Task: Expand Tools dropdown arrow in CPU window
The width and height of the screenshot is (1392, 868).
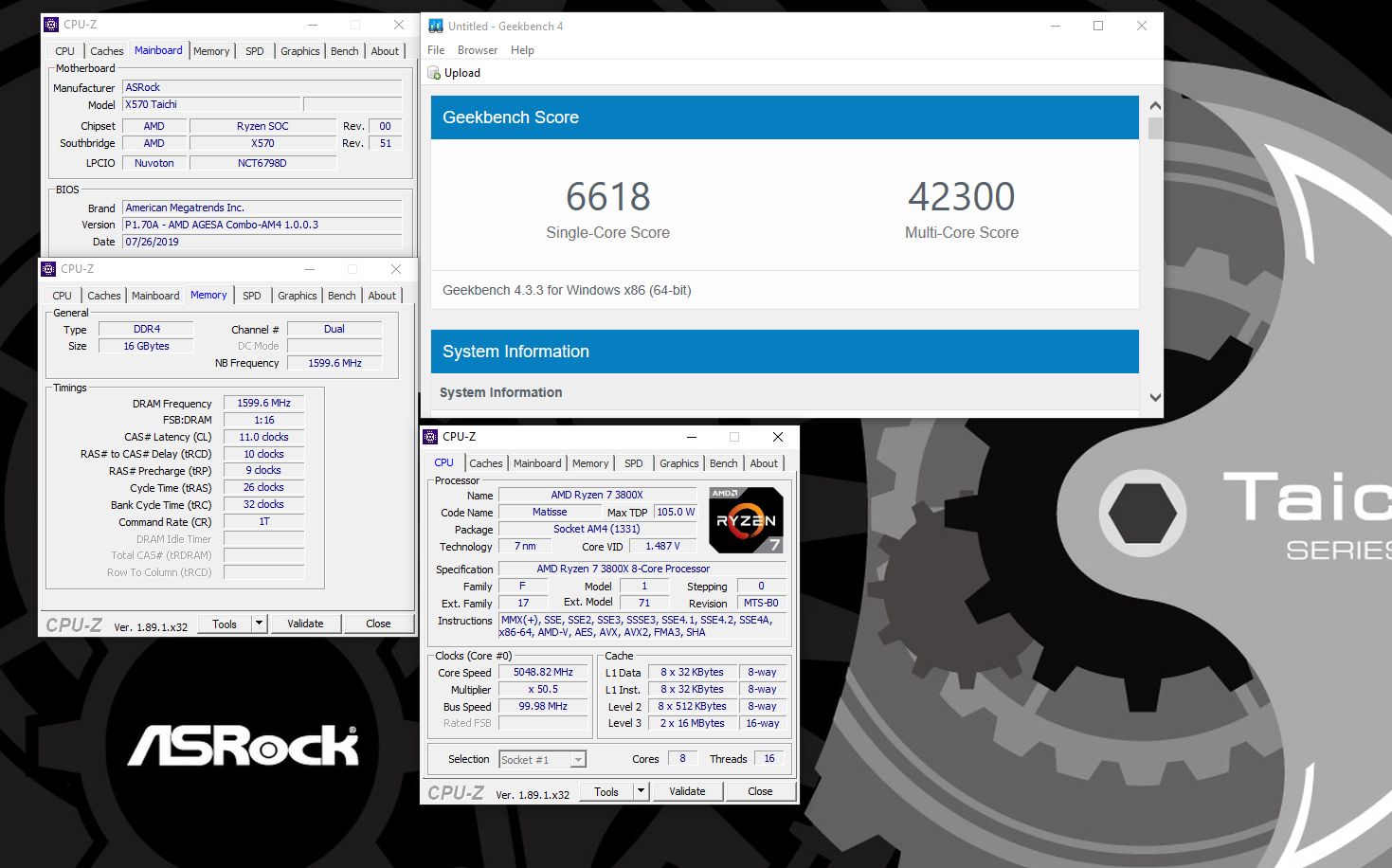Action: click(x=641, y=791)
